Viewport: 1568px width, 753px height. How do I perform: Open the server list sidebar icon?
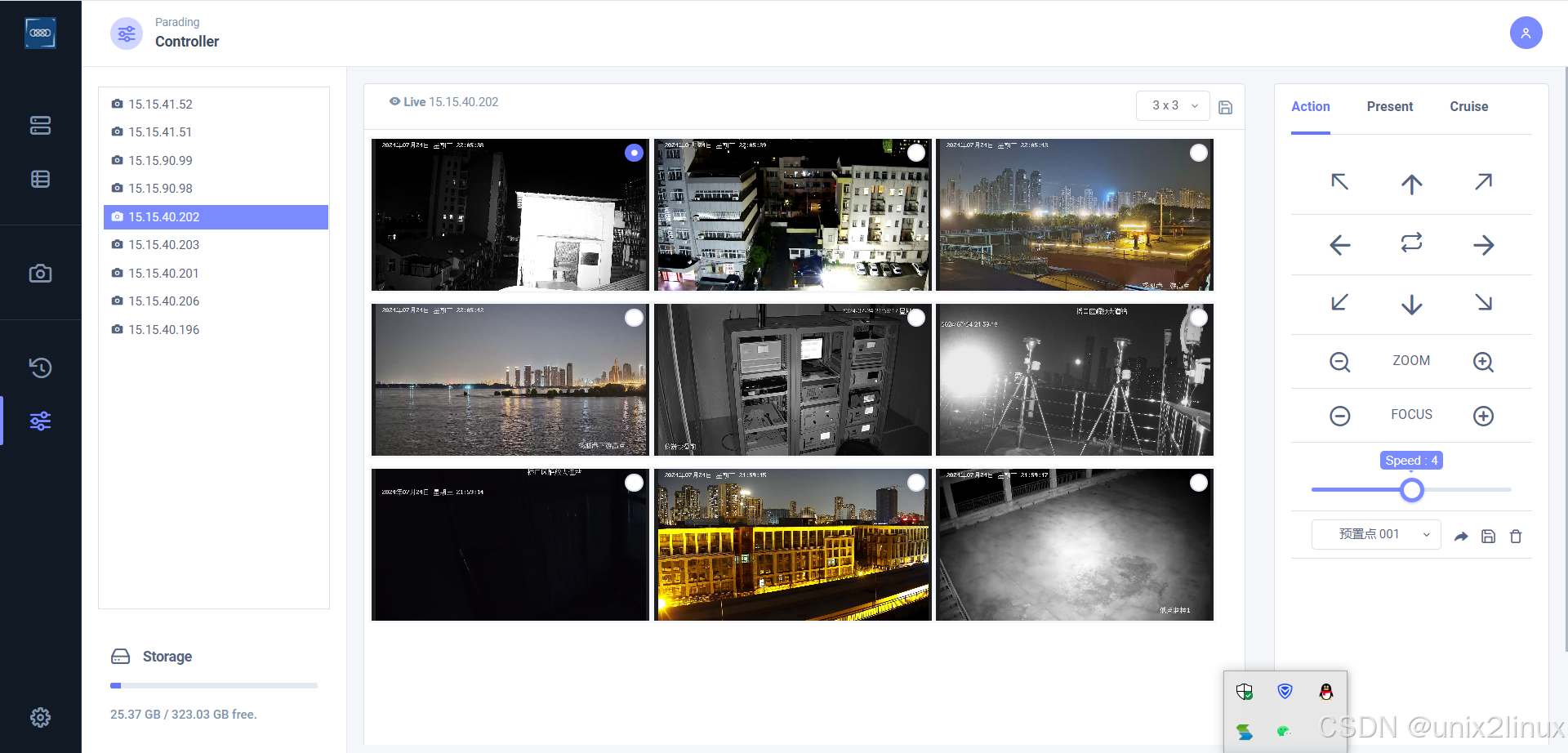pos(40,125)
